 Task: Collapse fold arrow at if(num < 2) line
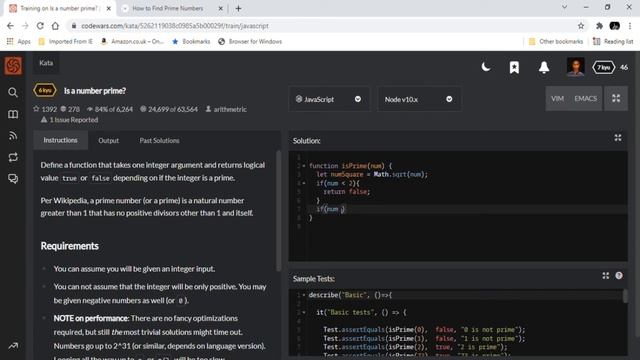[304, 183]
